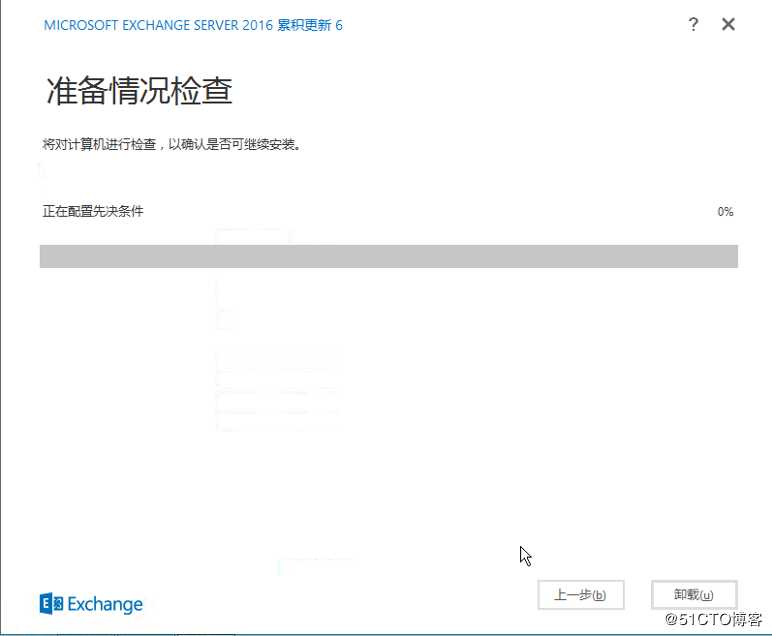Click the 0% progress value
The width and height of the screenshot is (772, 636).
point(725,212)
